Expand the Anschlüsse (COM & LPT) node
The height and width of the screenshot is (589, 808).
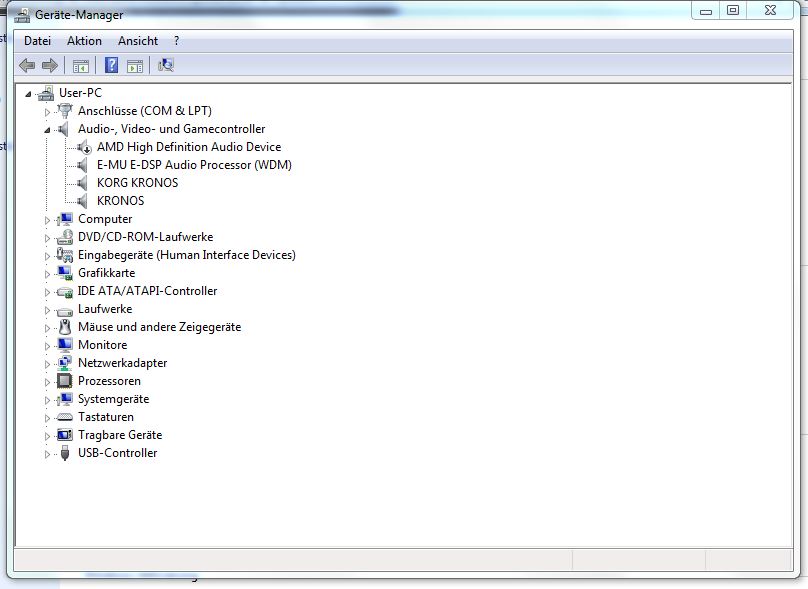47,112
